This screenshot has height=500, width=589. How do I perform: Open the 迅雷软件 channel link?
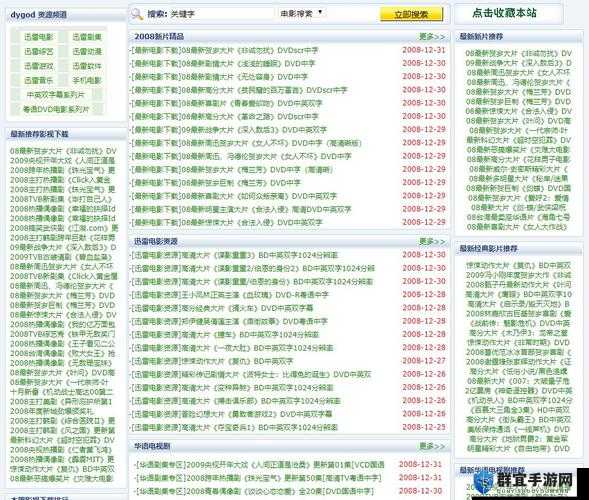coord(87,66)
